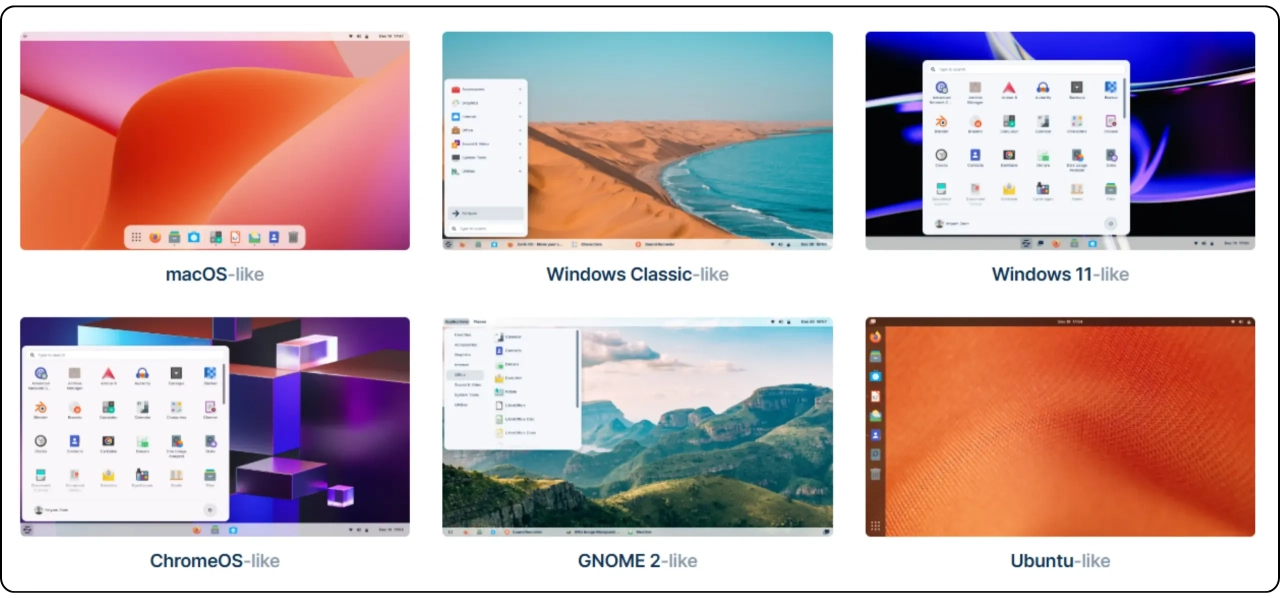The width and height of the screenshot is (1280, 598).
Task: Expand Graphics in the Windows Classic-like menu
Action: (x=486, y=103)
